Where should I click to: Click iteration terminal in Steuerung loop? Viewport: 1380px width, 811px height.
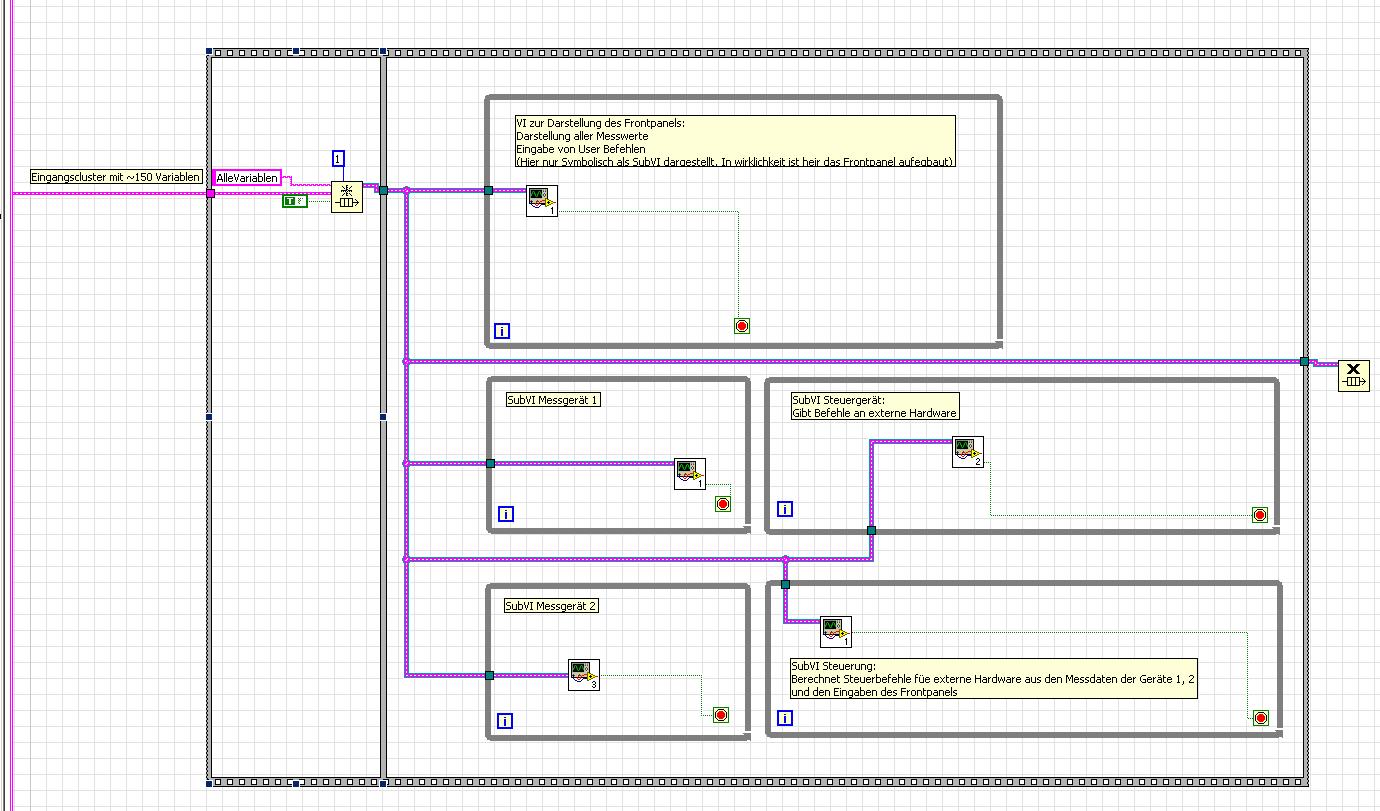pyautogui.click(x=785, y=717)
